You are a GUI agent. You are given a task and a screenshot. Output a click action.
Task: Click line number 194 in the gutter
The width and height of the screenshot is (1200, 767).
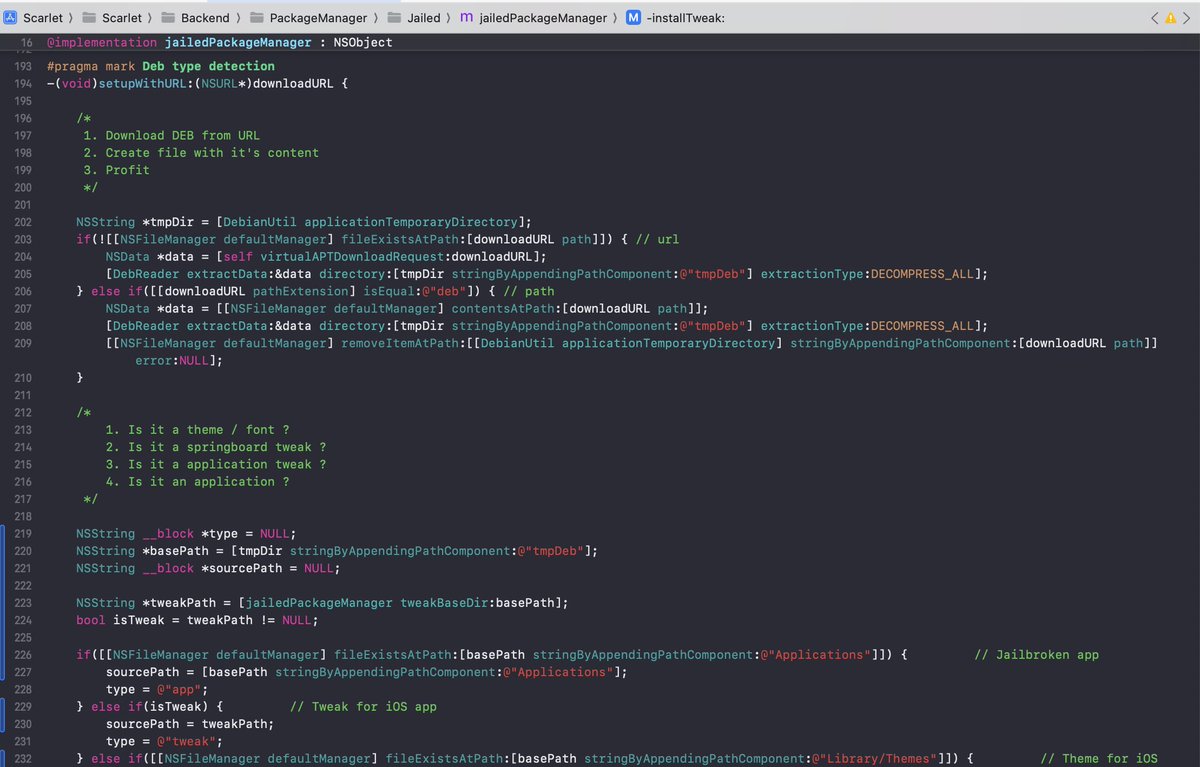[23, 82]
